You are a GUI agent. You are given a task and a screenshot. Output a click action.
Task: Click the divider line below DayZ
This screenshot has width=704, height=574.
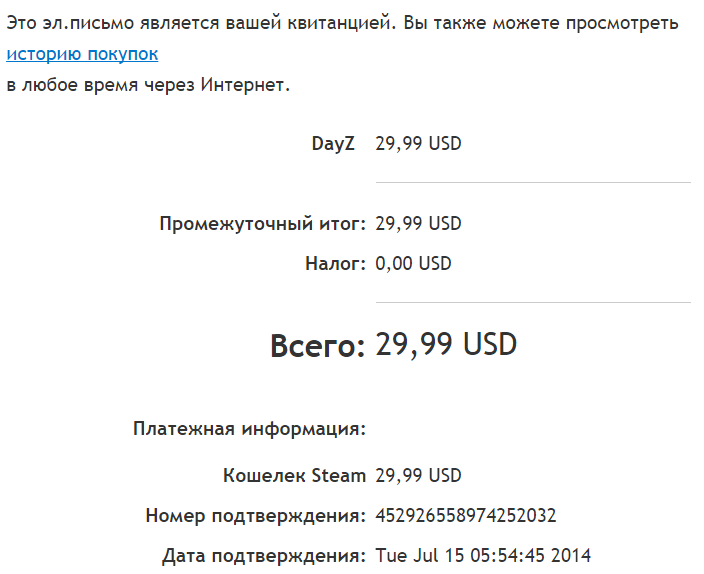click(x=533, y=182)
